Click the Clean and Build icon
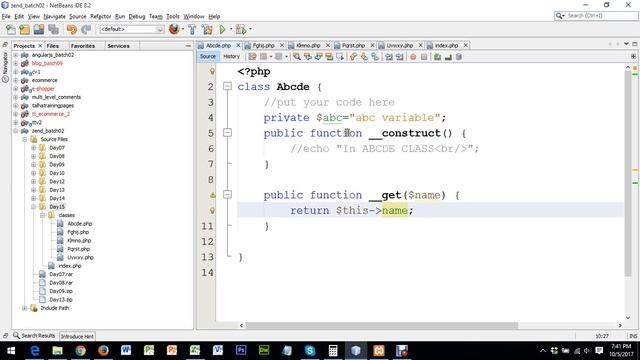The width and height of the screenshot is (640, 360). pos(207,29)
